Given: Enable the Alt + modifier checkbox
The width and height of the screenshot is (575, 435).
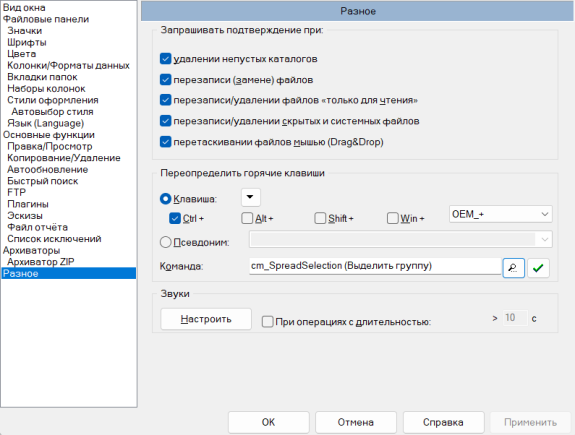Looking at the screenshot, I should 247,218.
